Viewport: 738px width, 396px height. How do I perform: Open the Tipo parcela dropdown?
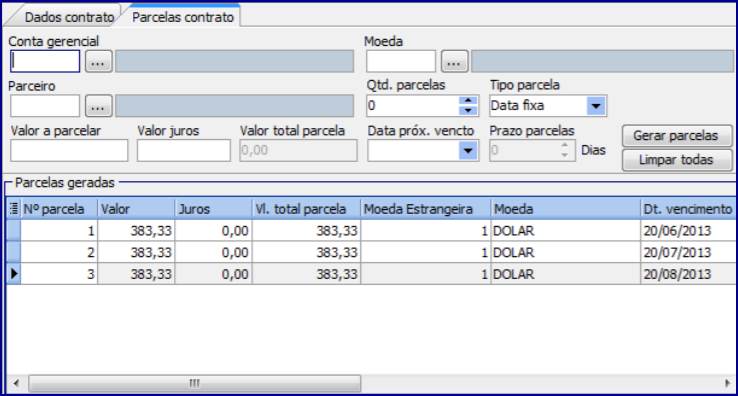point(596,105)
